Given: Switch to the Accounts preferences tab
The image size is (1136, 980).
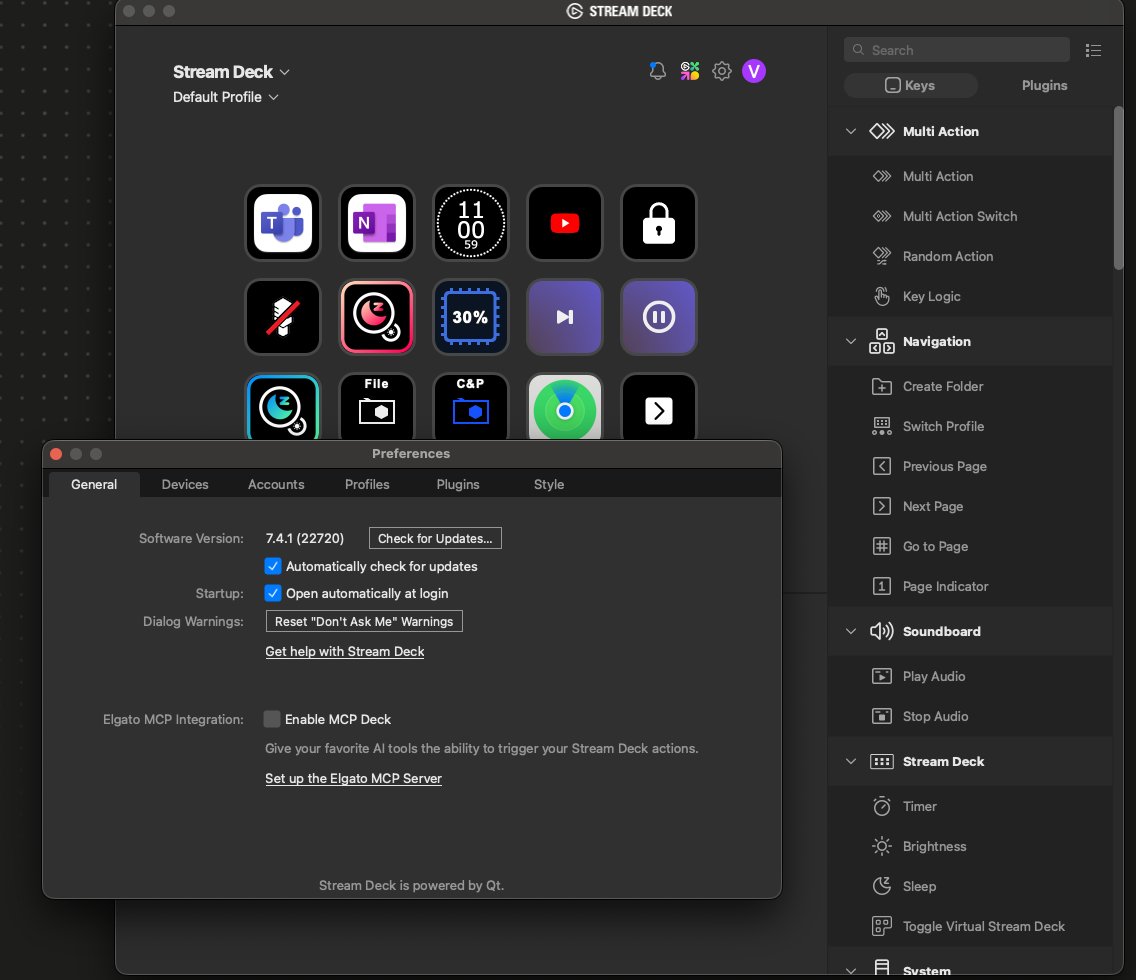Looking at the screenshot, I should [x=276, y=485].
